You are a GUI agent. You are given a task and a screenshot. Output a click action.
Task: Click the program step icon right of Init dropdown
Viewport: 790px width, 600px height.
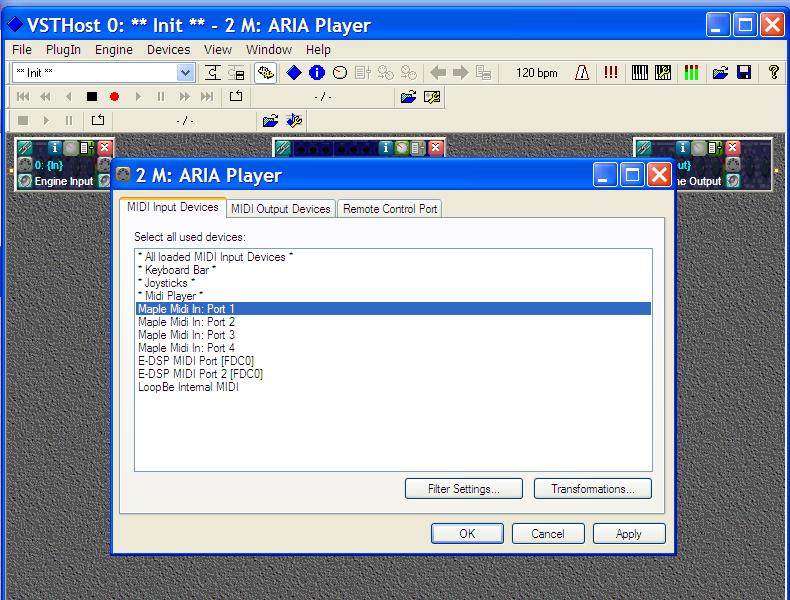213,73
